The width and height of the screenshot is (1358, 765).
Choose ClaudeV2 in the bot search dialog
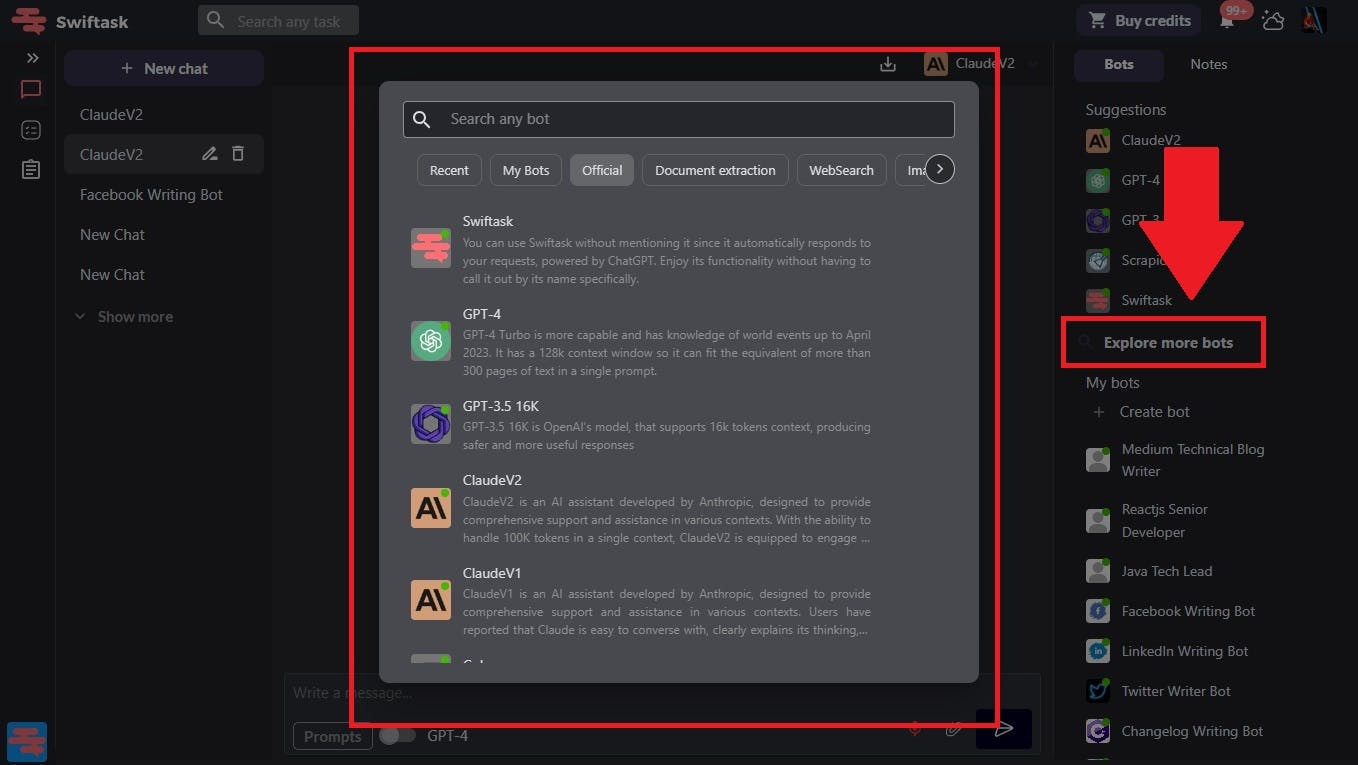[641, 509]
